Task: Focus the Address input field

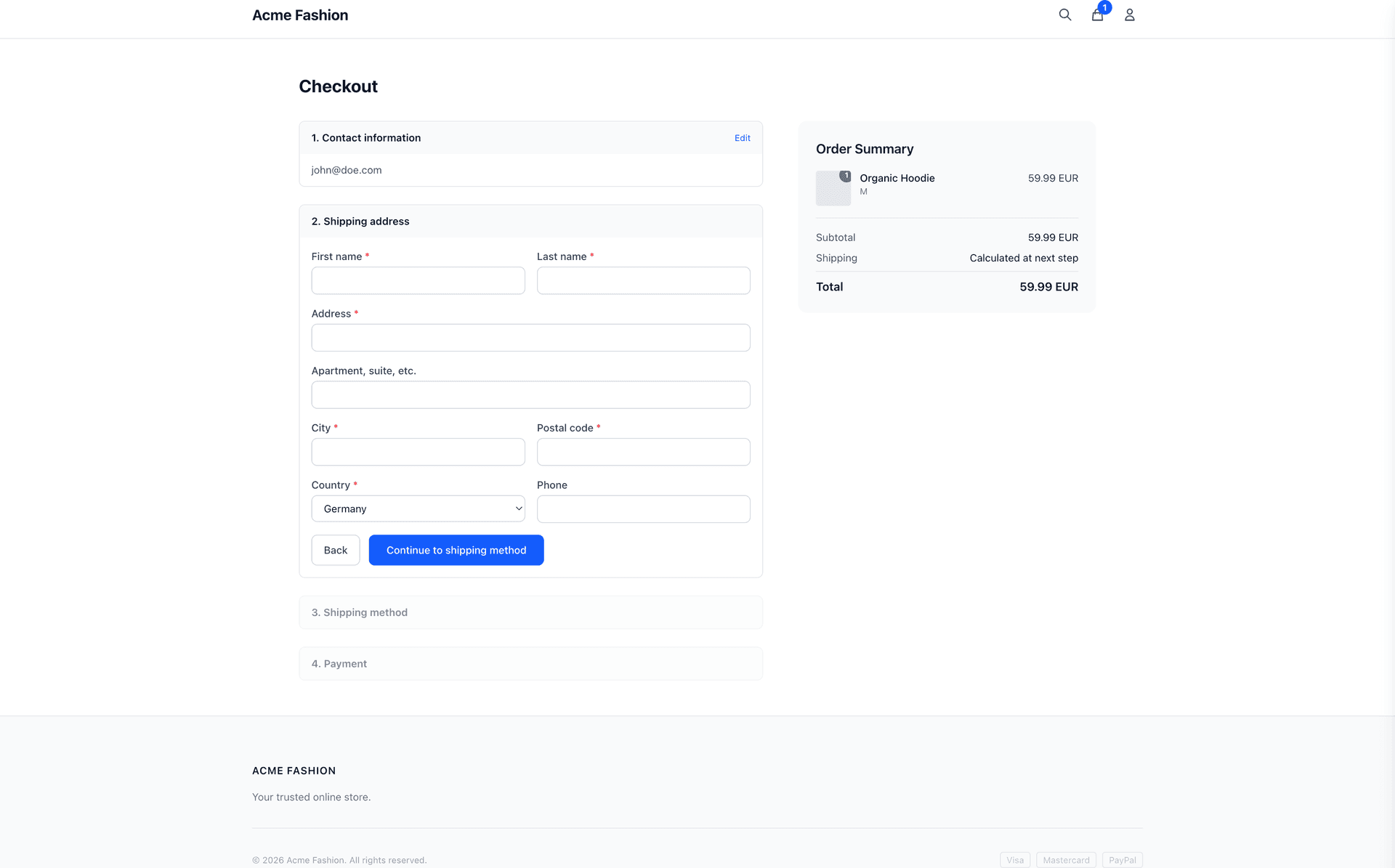Action: [x=530, y=338]
